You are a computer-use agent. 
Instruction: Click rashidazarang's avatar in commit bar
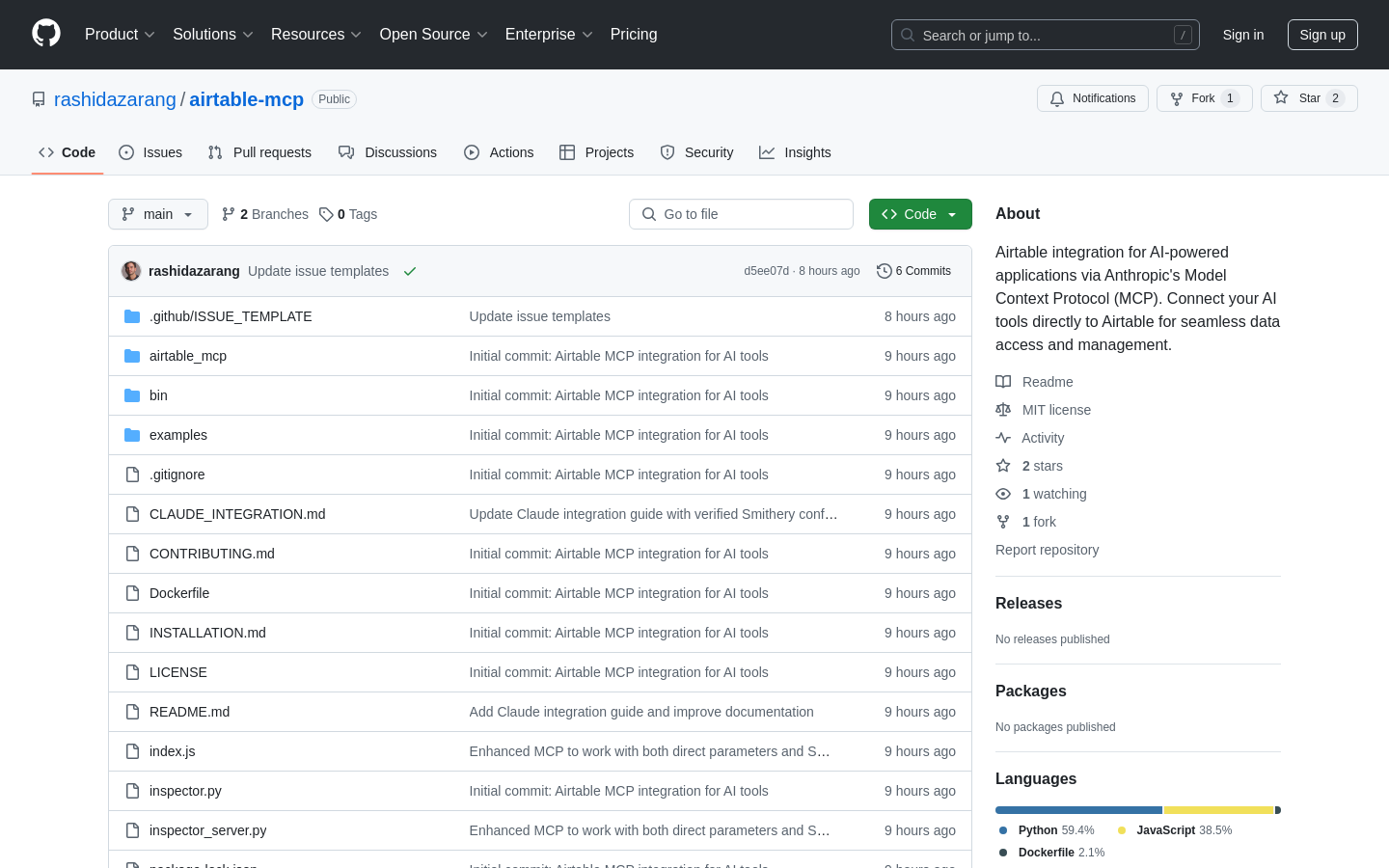131,271
